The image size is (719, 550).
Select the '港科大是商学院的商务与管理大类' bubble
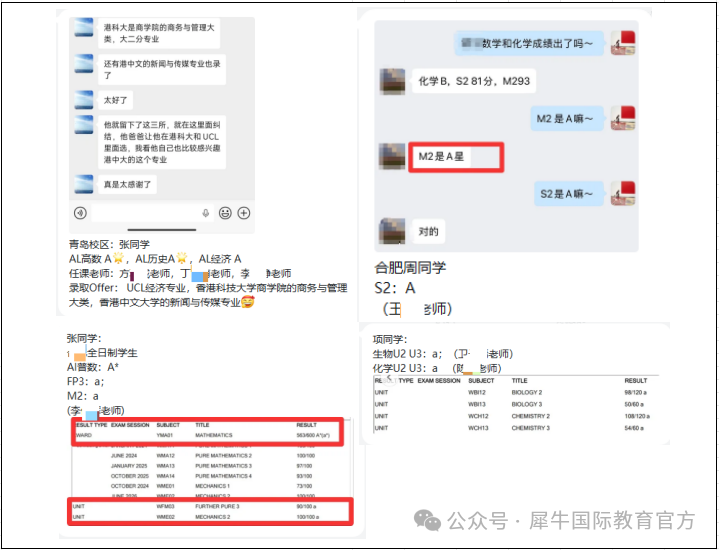pos(159,33)
